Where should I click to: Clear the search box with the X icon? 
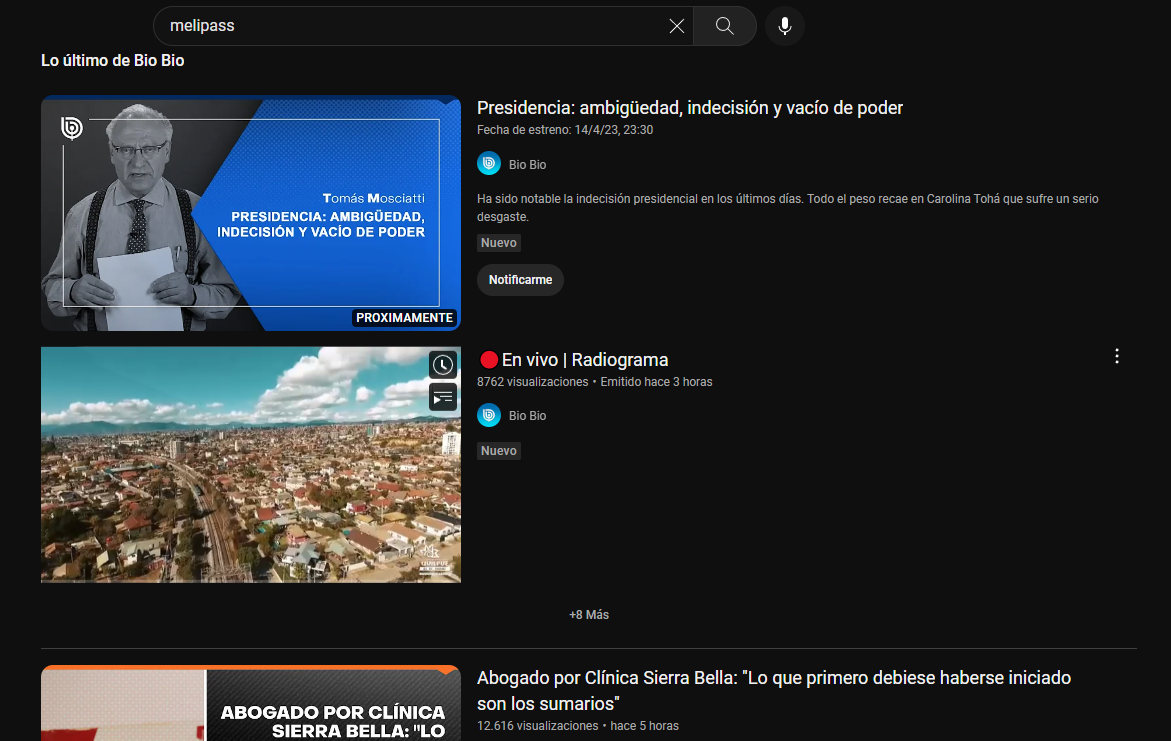[677, 26]
